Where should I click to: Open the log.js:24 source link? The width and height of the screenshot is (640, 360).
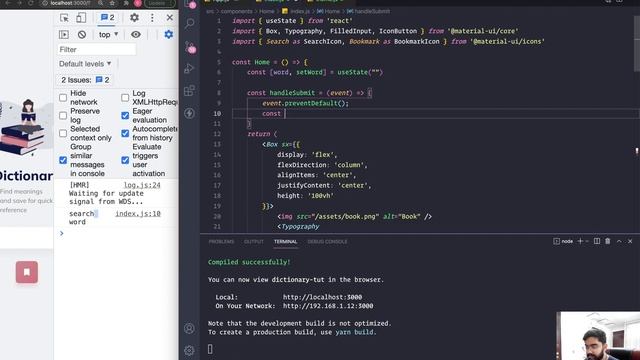coord(142,185)
